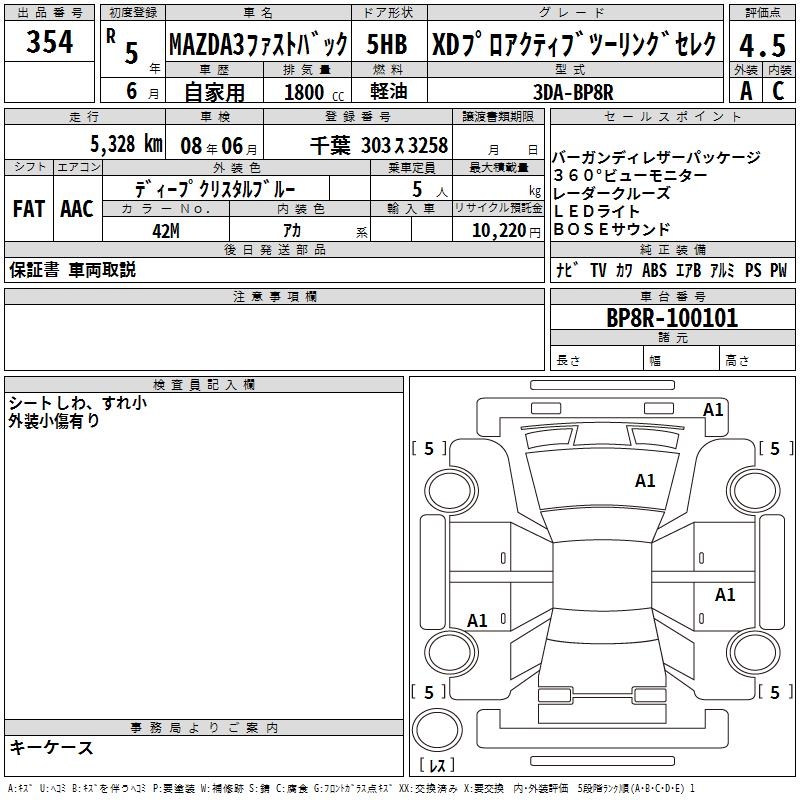The height and width of the screenshot is (800, 800).
Task: Click the [5] rating beside upper-right wheel
Action: pyautogui.click(x=775, y=449)
